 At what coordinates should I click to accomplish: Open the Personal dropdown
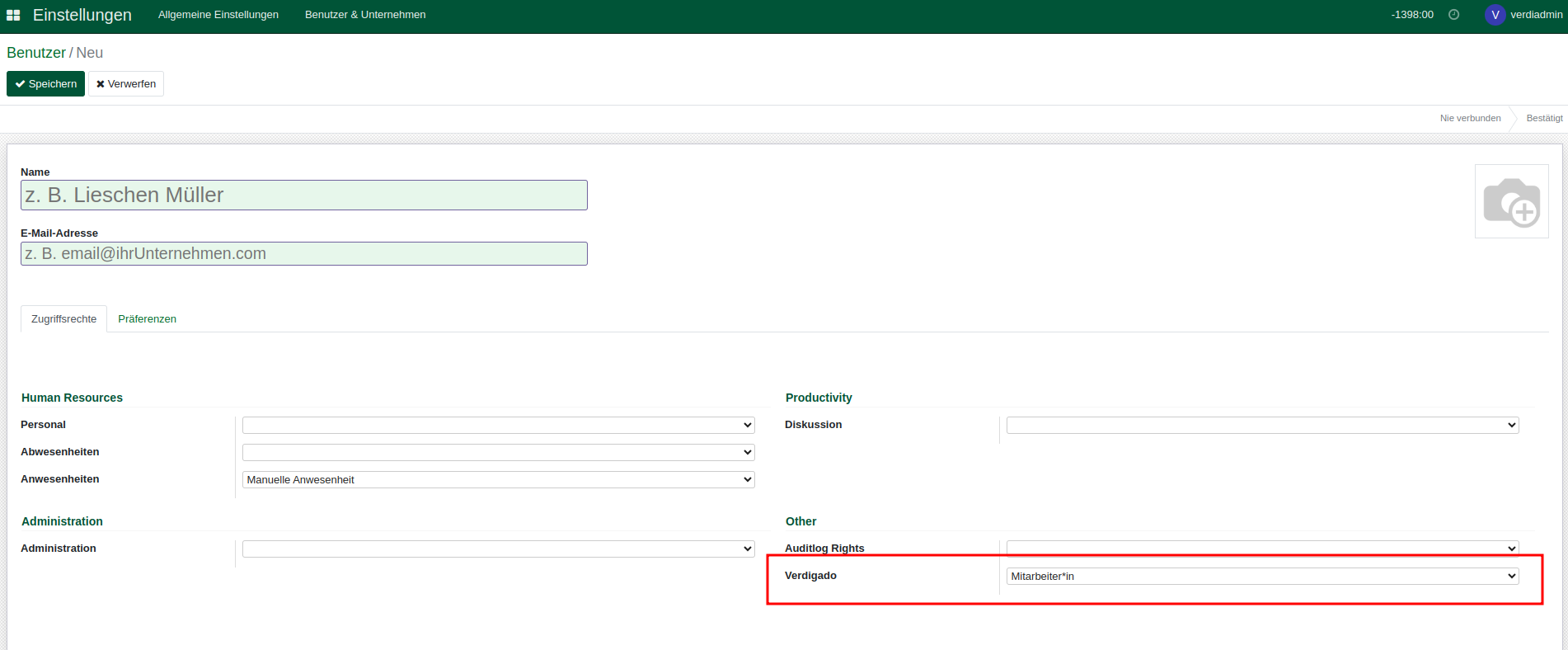(498, 425)
